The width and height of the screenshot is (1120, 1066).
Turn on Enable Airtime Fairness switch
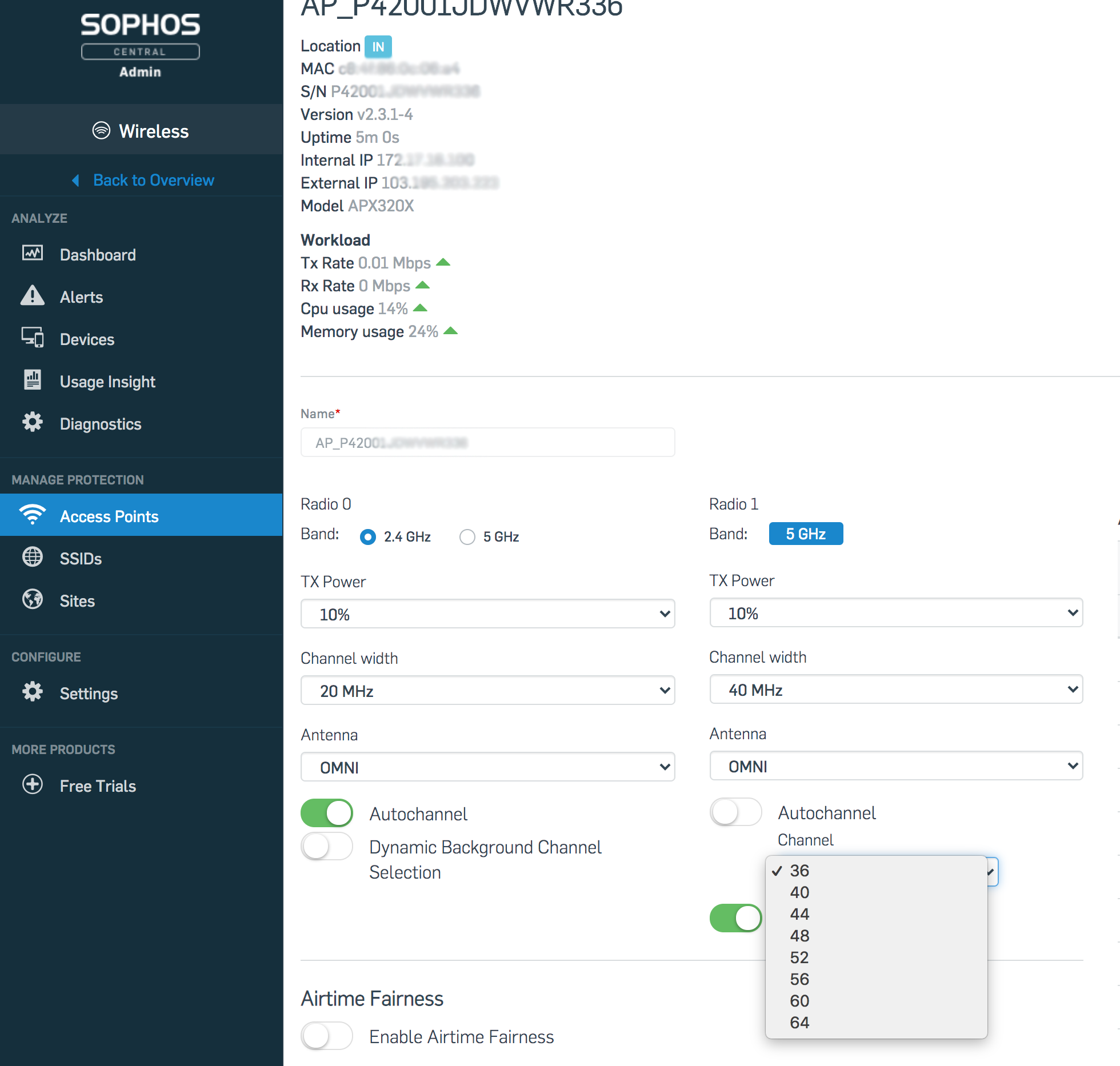[327, 1036]
